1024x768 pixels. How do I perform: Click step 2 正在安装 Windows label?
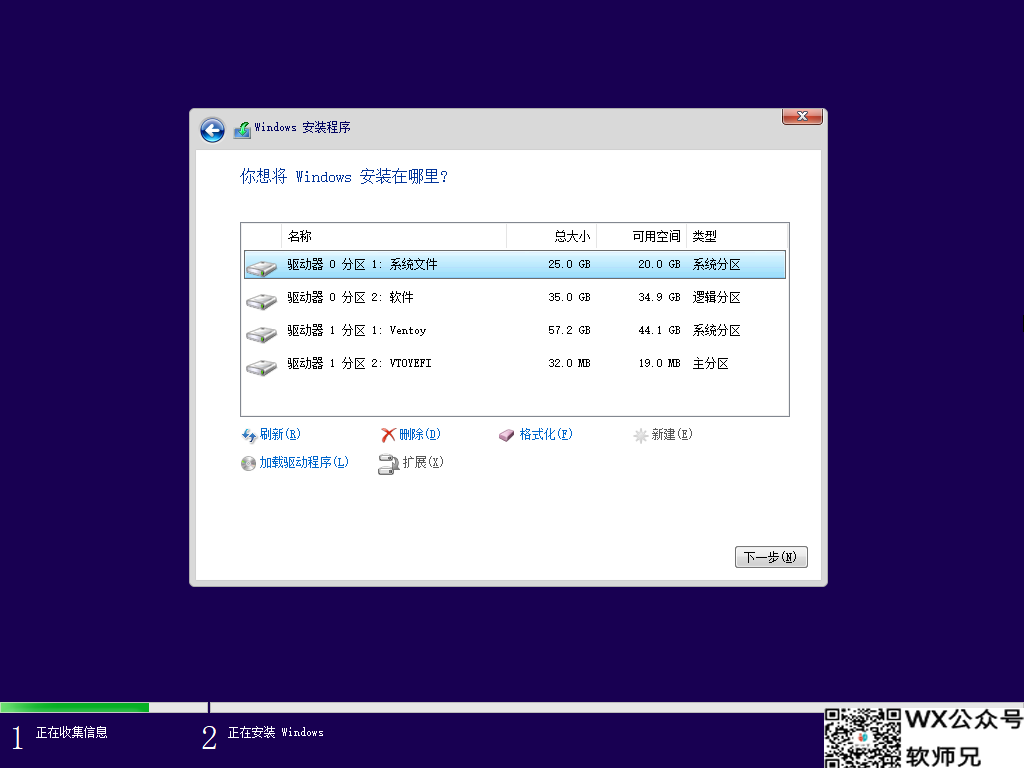point(276,733)
